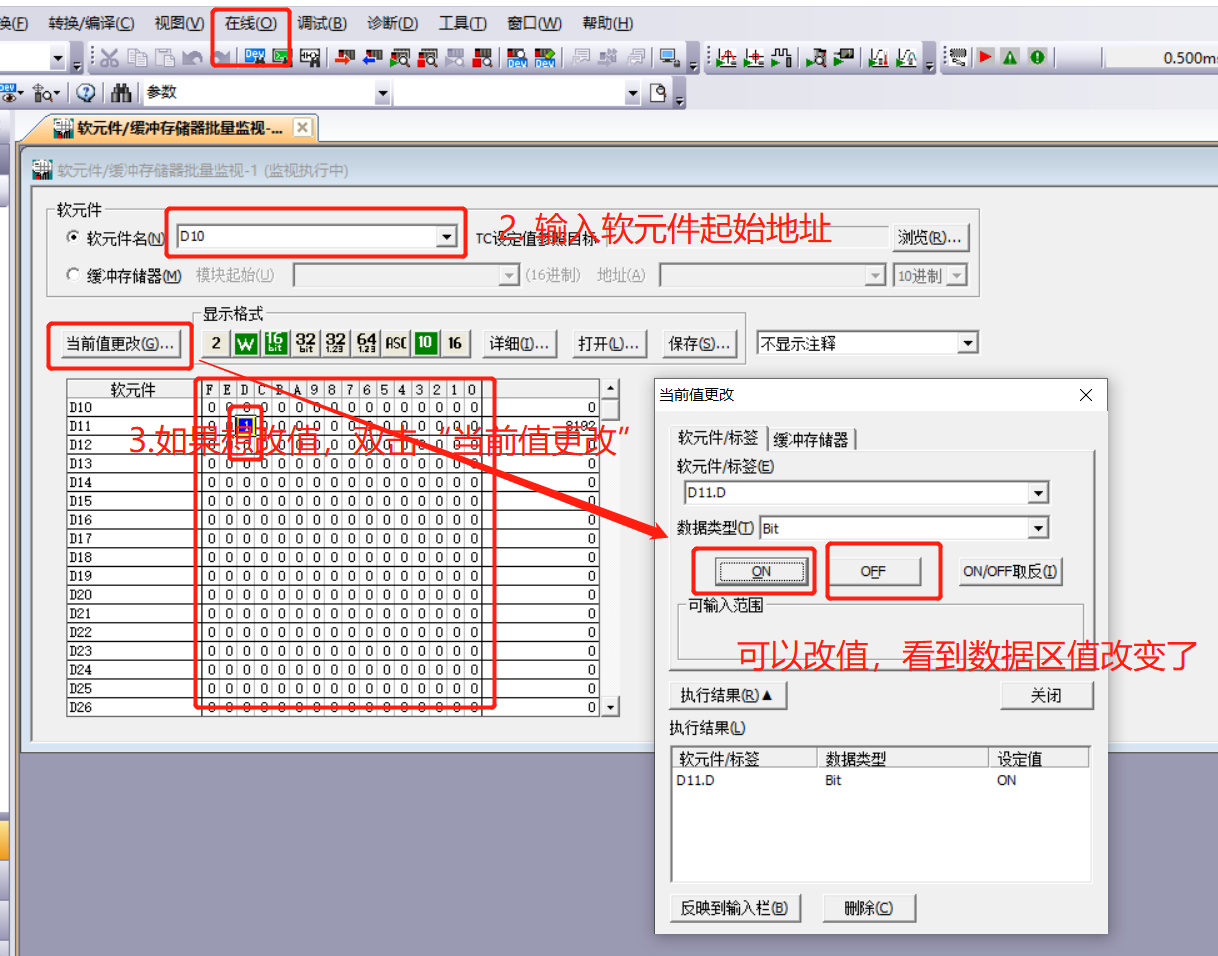This screenshot has height=956, width=1218.
Task: Open the 10进制 radix dropdown
Action: click(x=957, y=275)
